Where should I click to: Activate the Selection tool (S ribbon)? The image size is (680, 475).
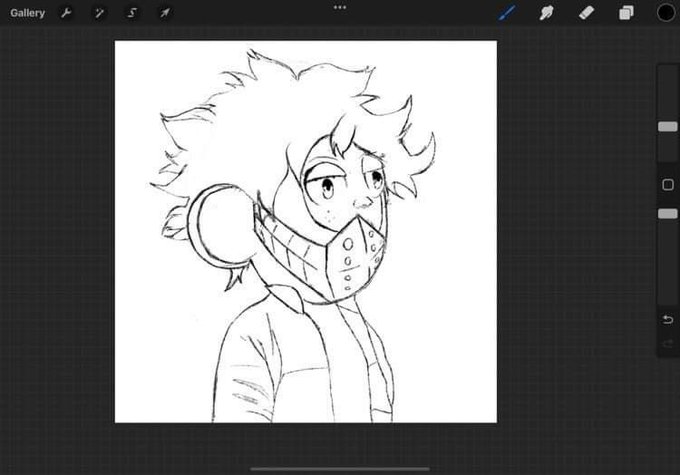click(x=132, y=13)
